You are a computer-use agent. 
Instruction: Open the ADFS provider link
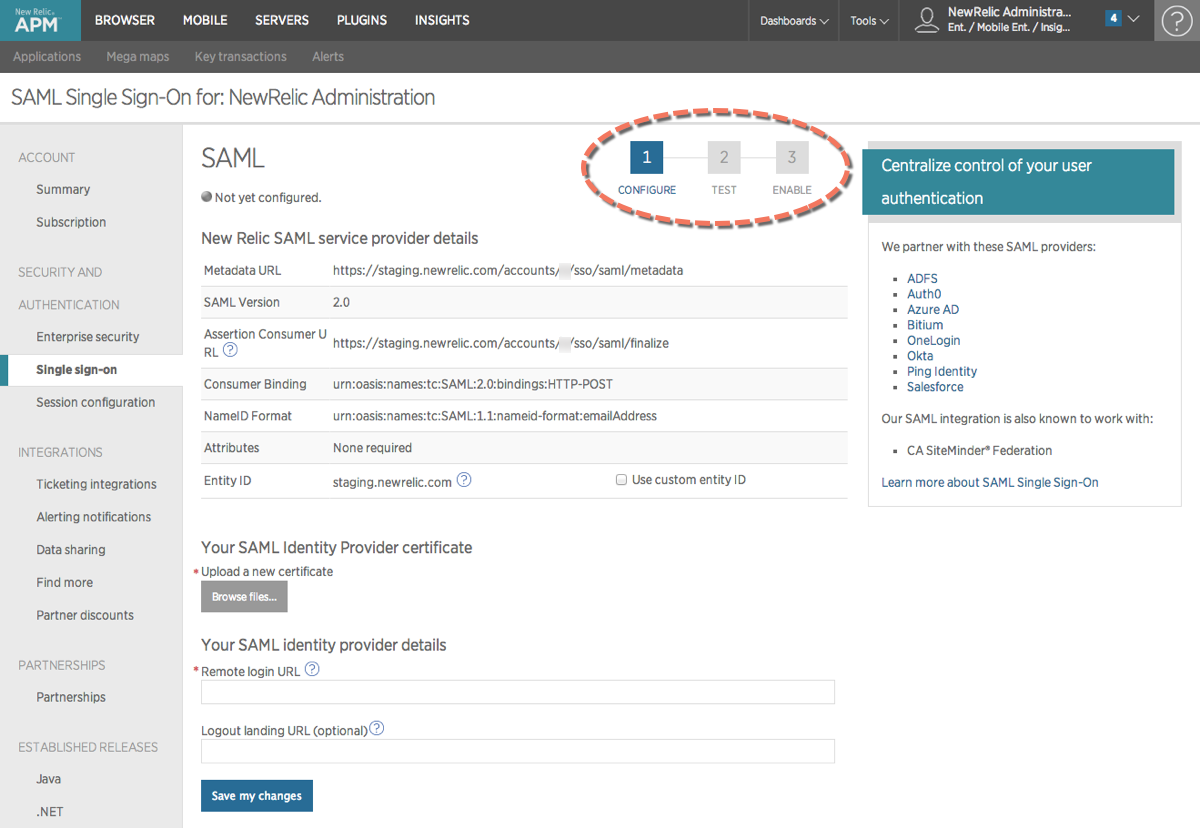pos(922,279)
